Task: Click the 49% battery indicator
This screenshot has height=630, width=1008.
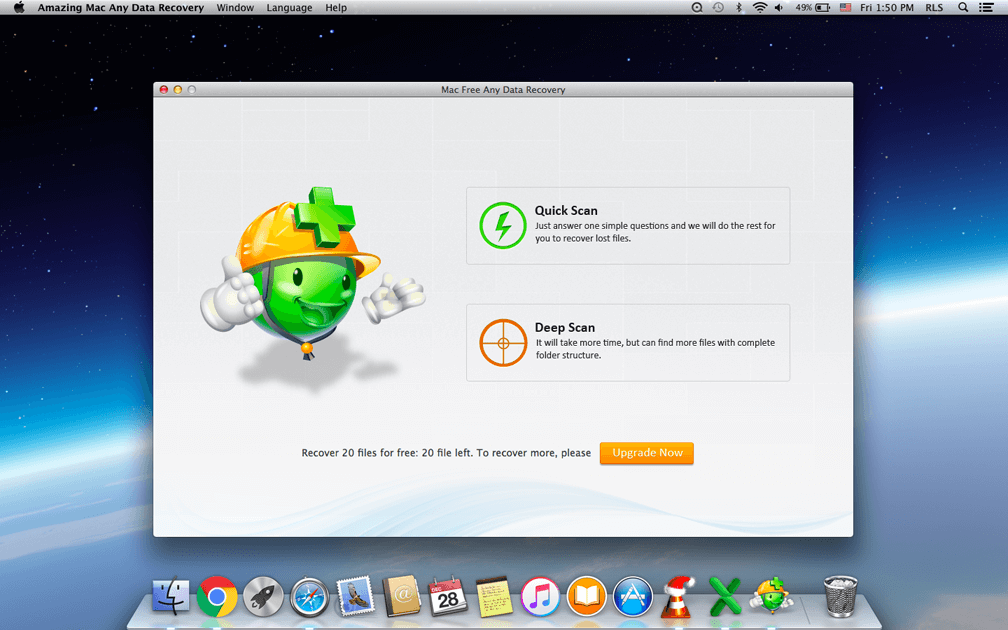Action: pyautogui.click(x=812, y=8)
